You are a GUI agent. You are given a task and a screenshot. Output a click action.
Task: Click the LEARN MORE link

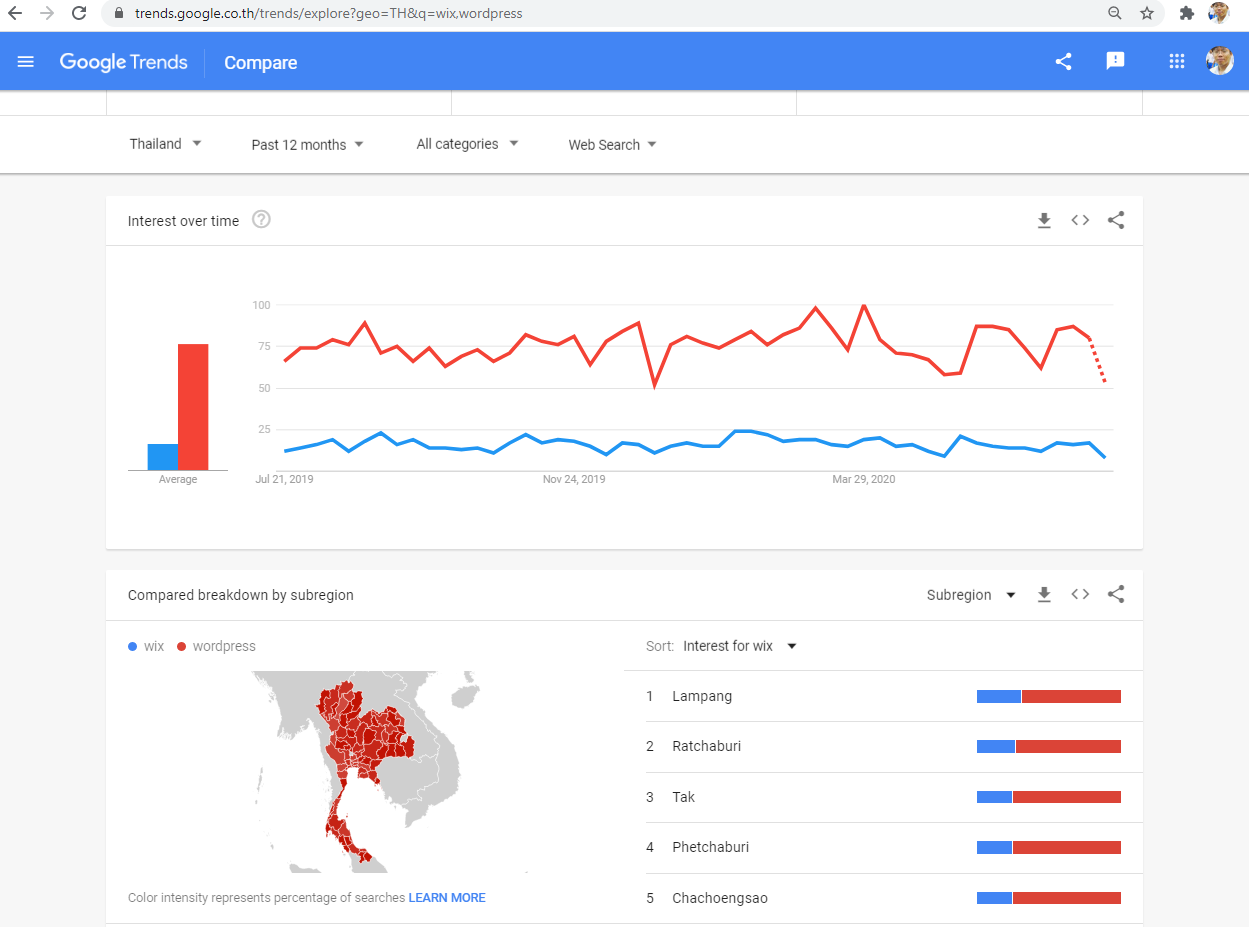click(447, 898)
